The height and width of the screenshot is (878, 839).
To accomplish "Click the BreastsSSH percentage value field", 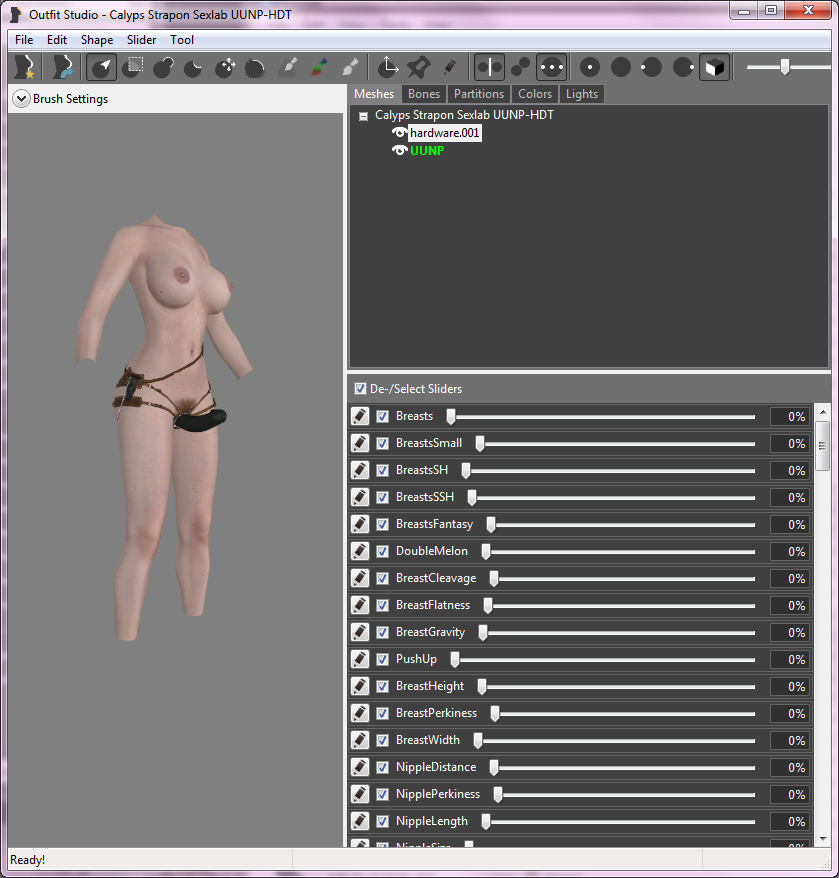I will pyautogui.click(x=790, y=497).
